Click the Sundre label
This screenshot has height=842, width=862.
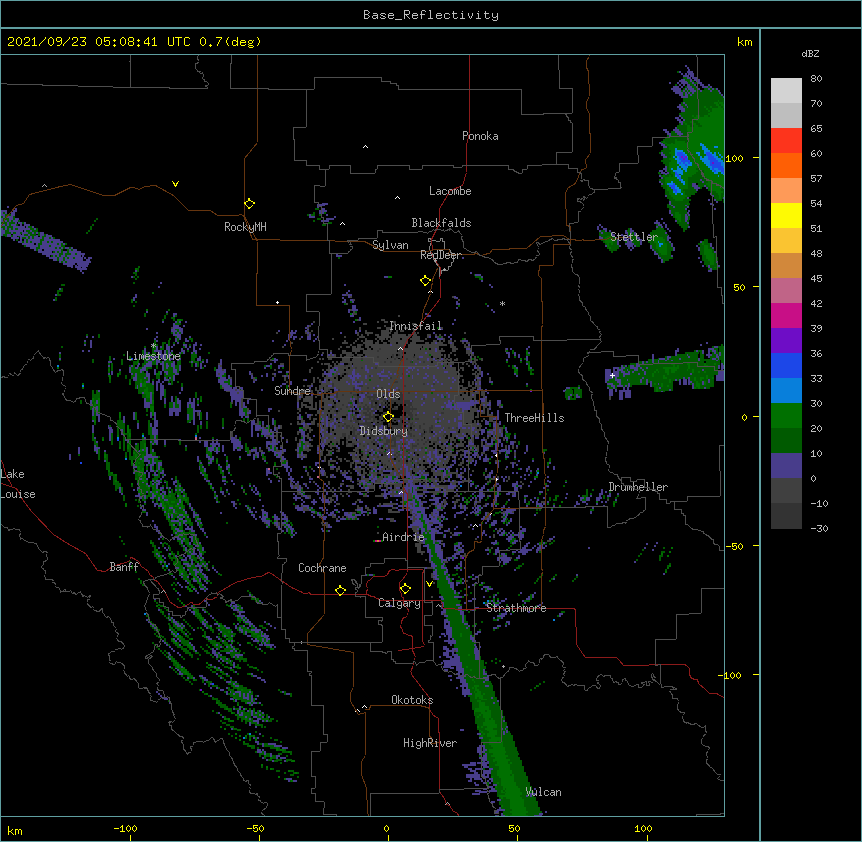tap(292, 391)
